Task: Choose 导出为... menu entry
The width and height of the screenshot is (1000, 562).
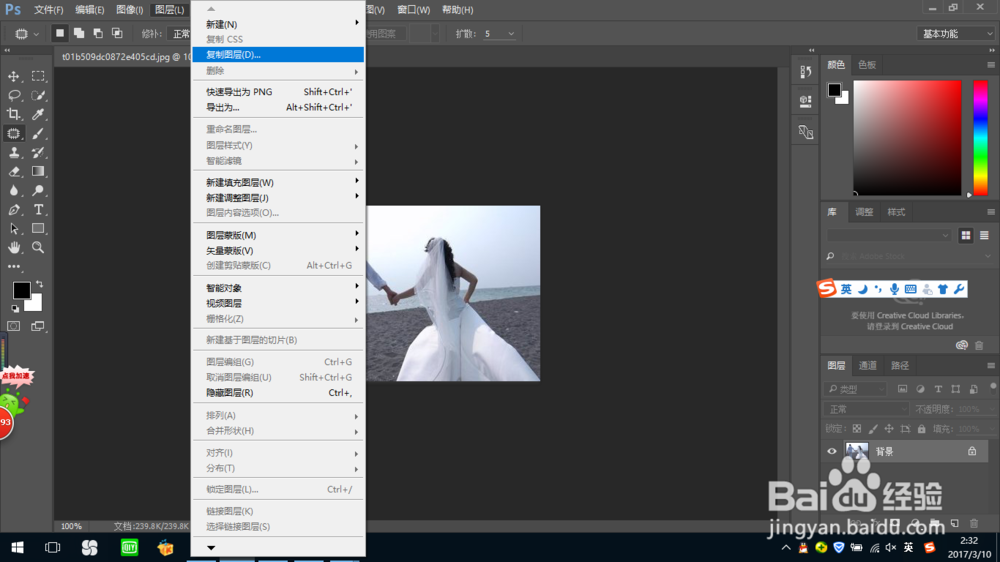Action: (x=278, y=107)
